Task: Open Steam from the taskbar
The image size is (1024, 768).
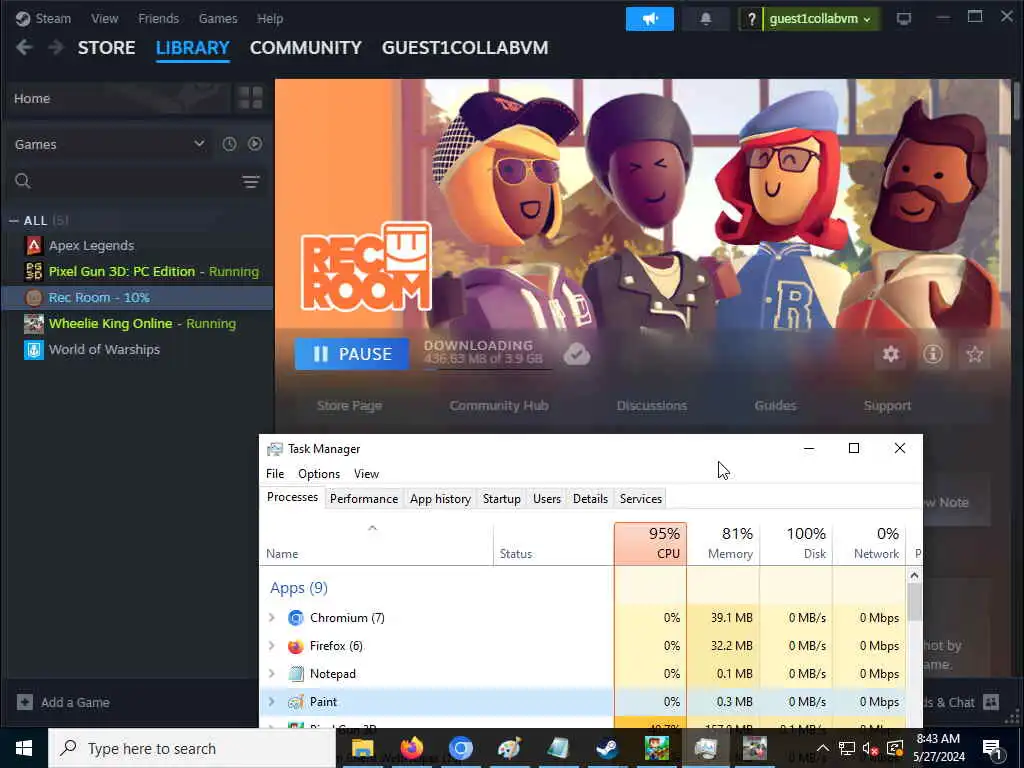Action: 607,748
